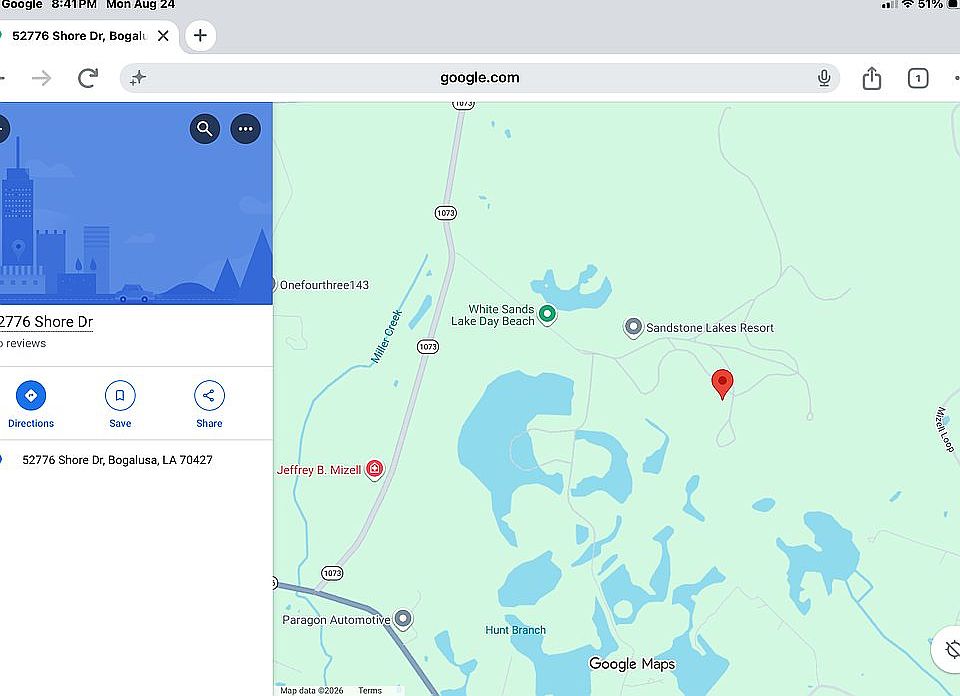The width and height of the screenshot is (960, 696).
Task: Click the forward navigation arrow
Action: pyautogui.click(x=42, y=78)
